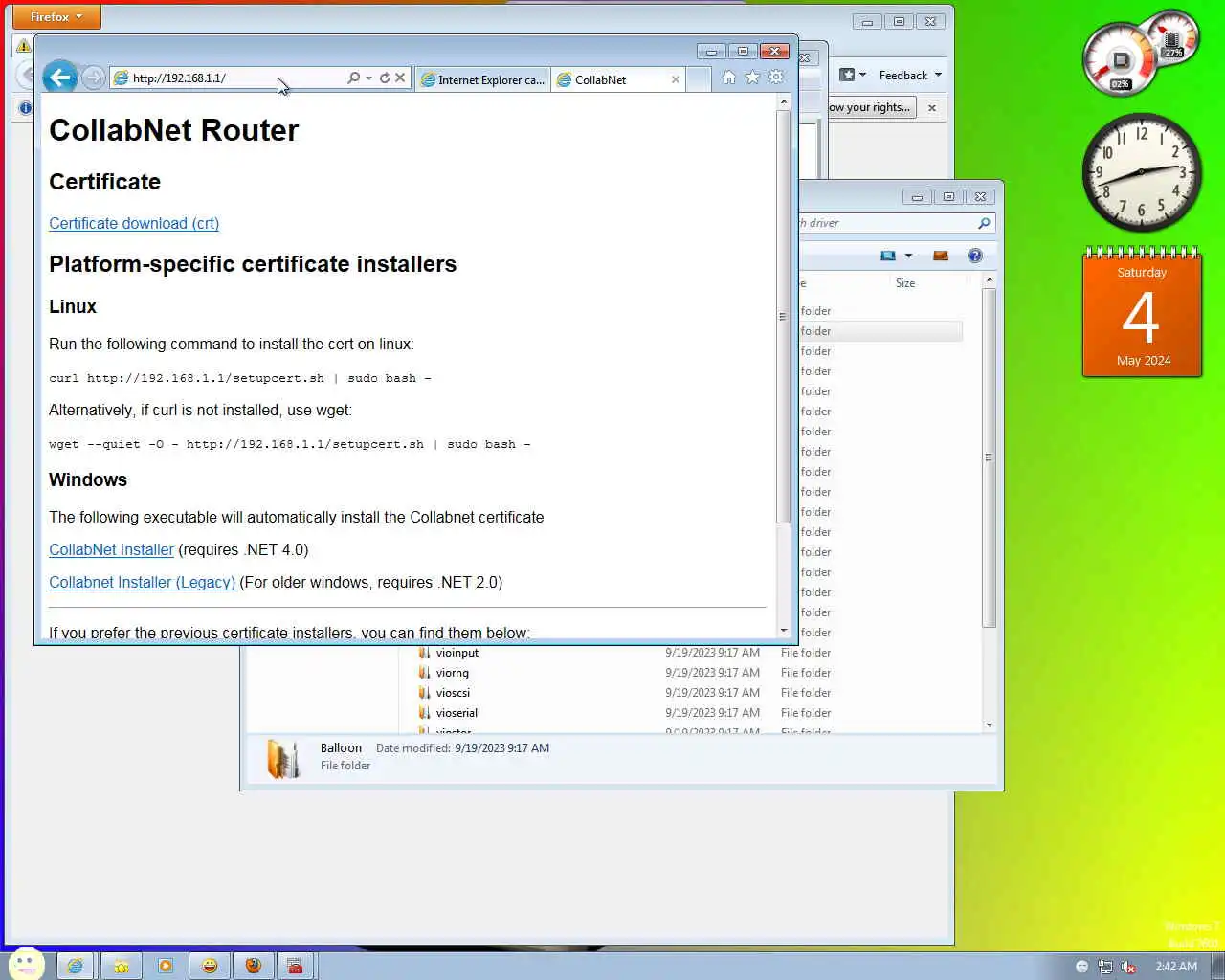Open IE Tools gear menu
Screen dimensions: 1225x980
(776, 78)
